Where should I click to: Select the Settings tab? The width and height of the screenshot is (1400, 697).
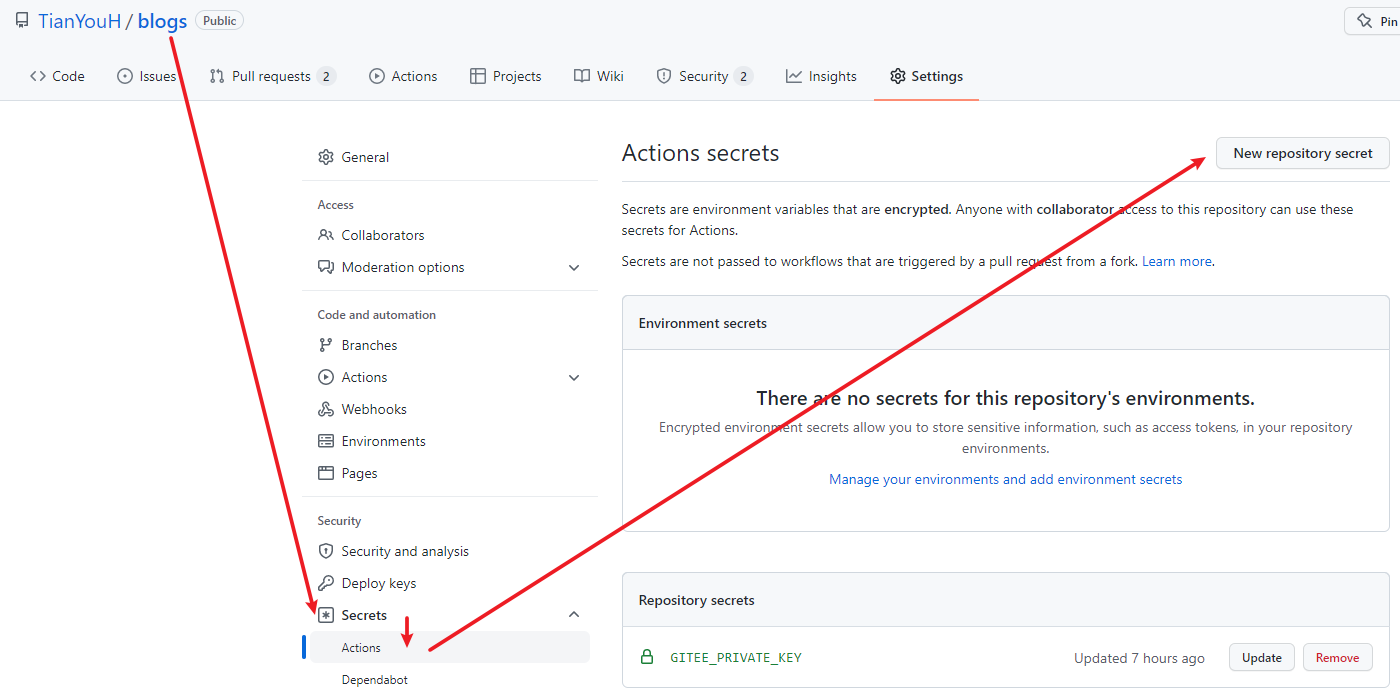click(x=926, y=76)
